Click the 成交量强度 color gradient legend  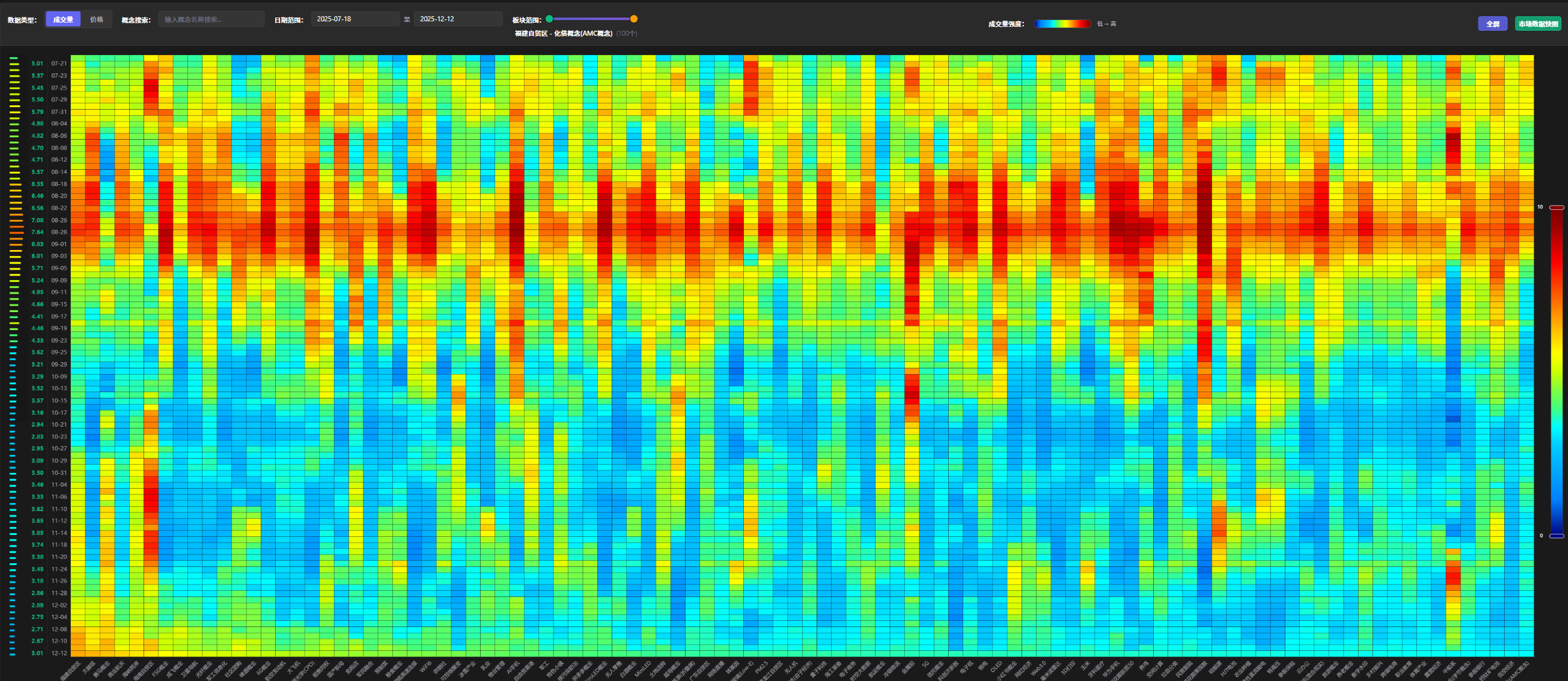coord(1062,24)
